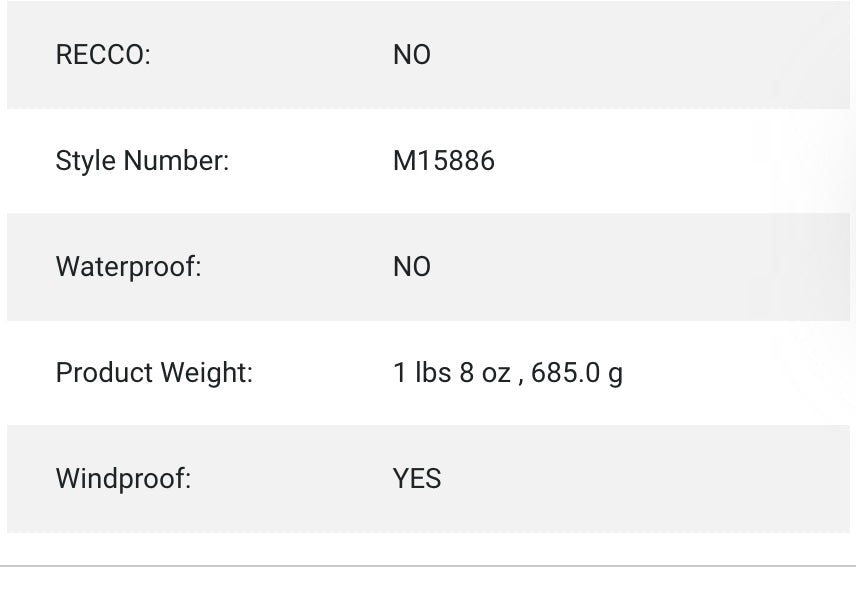Click the lbs unit in the weight value
The height and width of the screenshot is (612, 856).
coord(433,373)
